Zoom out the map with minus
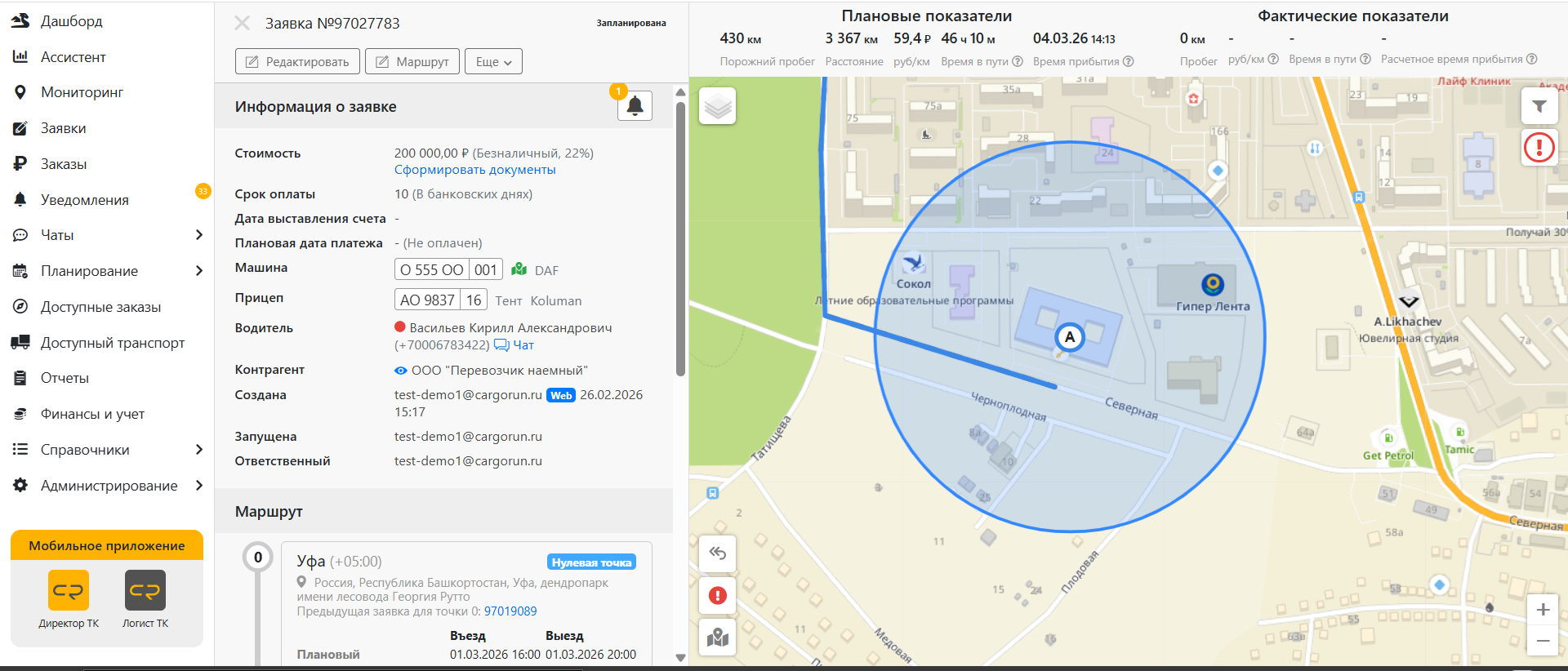 click(1543, 641)
